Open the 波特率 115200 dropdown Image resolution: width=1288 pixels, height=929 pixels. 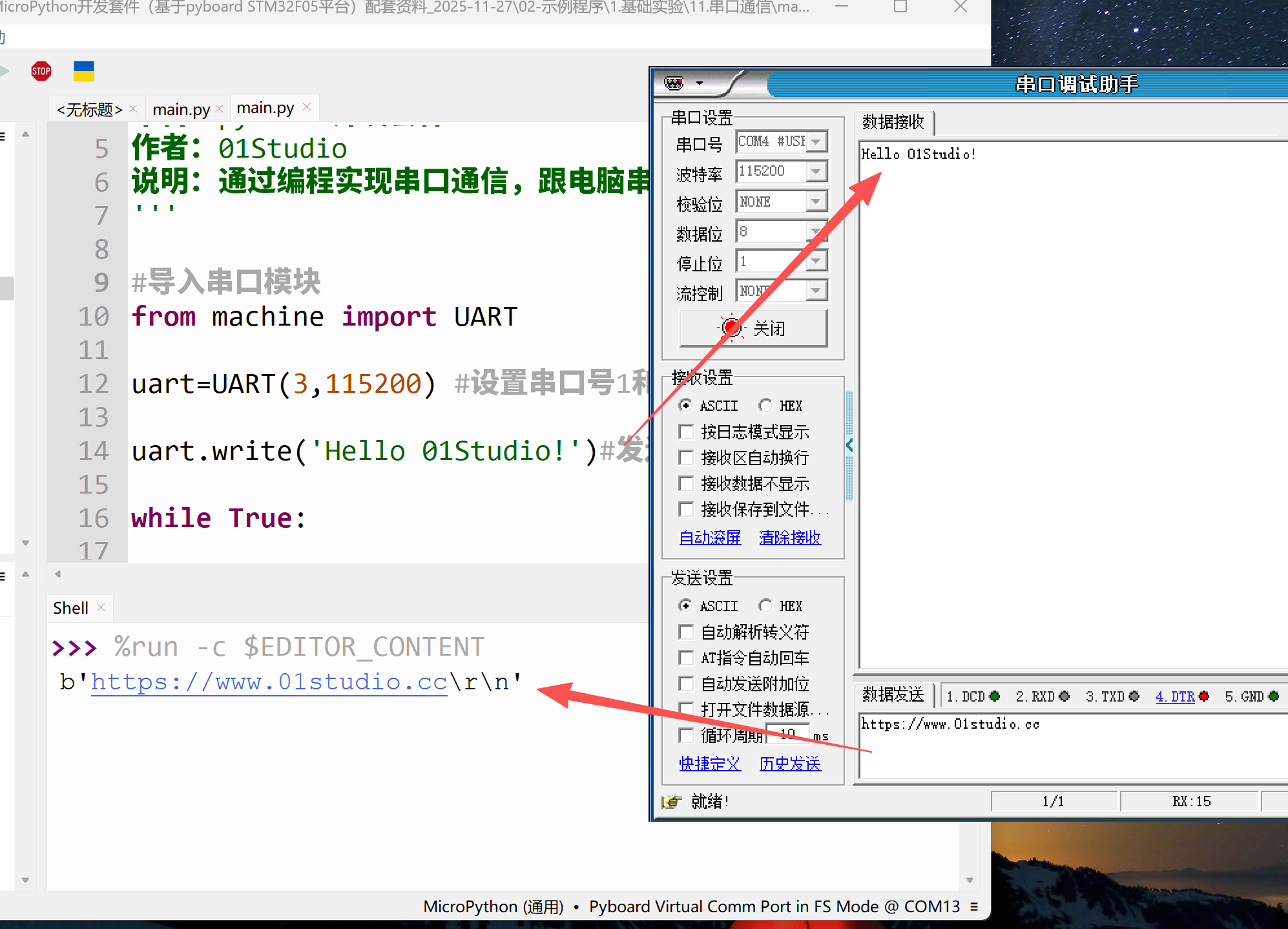[816, 171]
